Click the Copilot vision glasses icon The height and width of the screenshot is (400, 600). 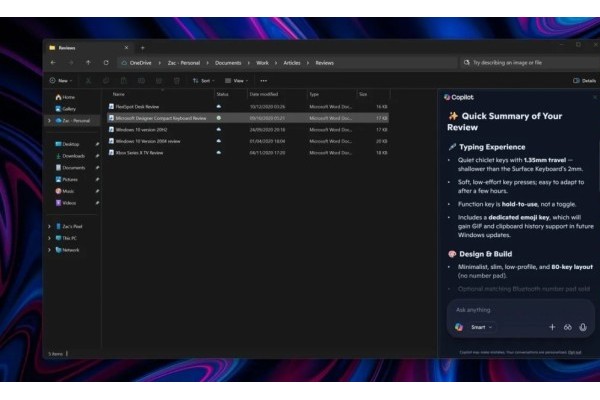point(567,327)
